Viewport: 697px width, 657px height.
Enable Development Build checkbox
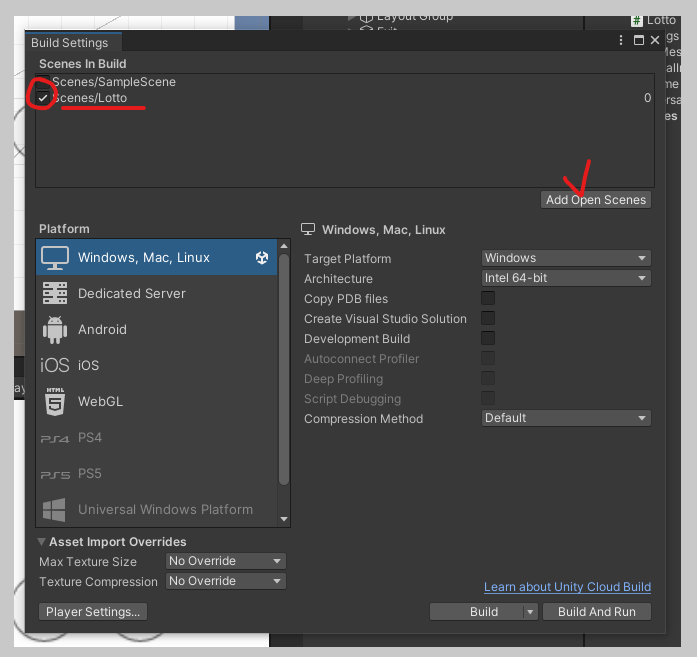488,338
